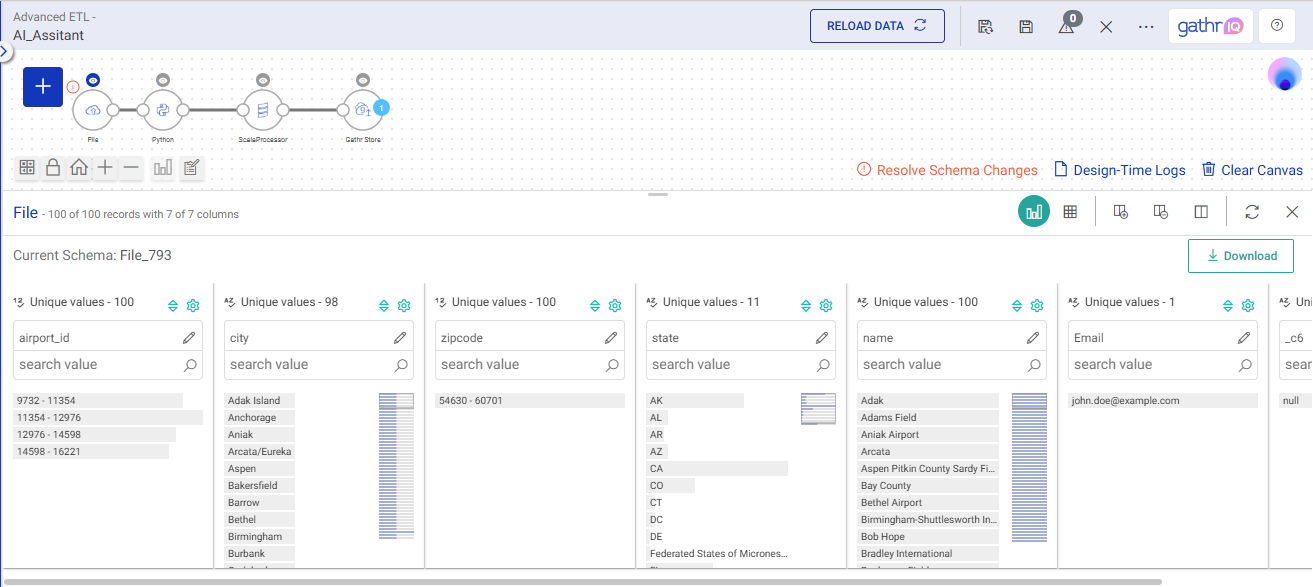Open the gear settings for state column

(x=826, y=306)
